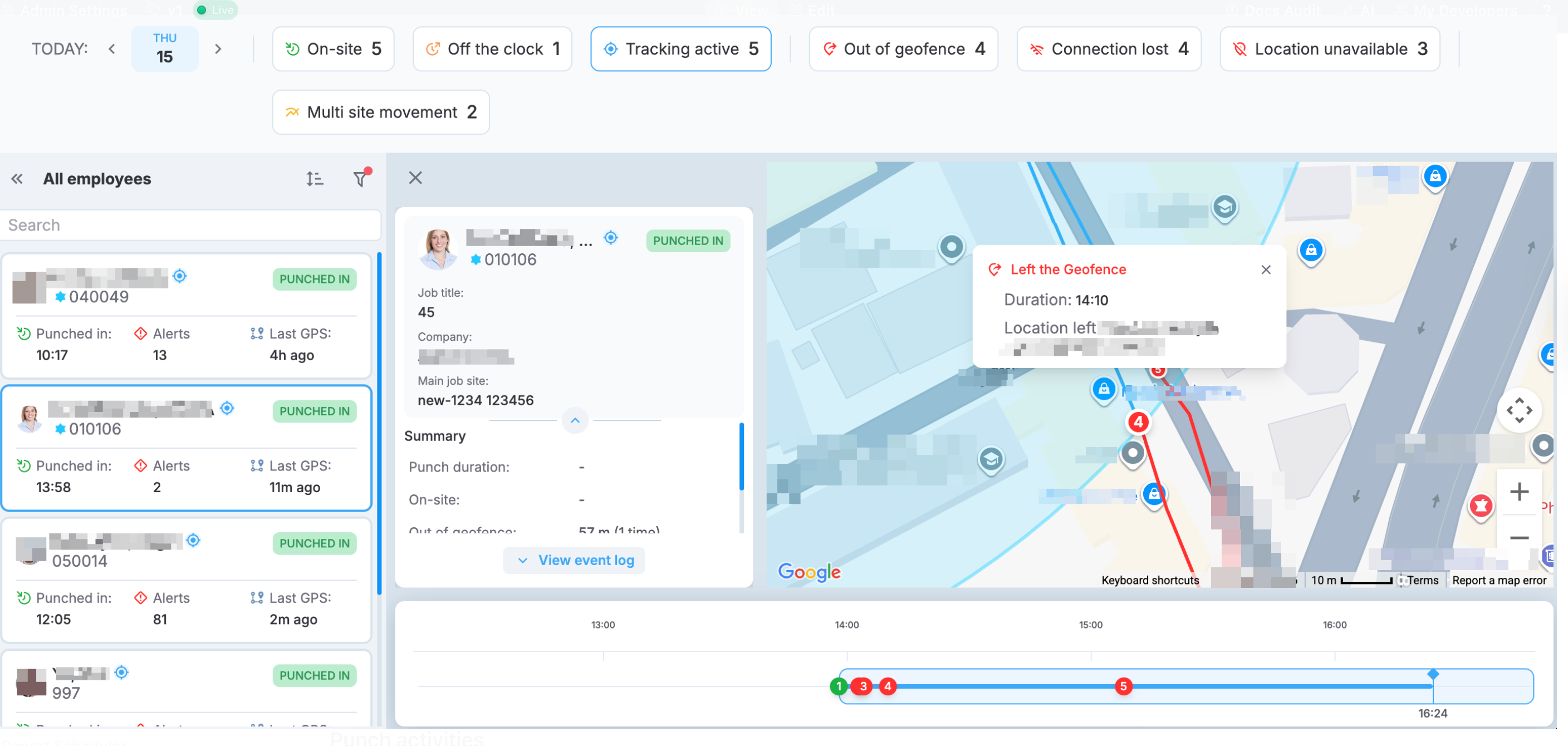The image size is (1568, 746).
Task: Click the employee Search field
Action: tap(190, 225)
